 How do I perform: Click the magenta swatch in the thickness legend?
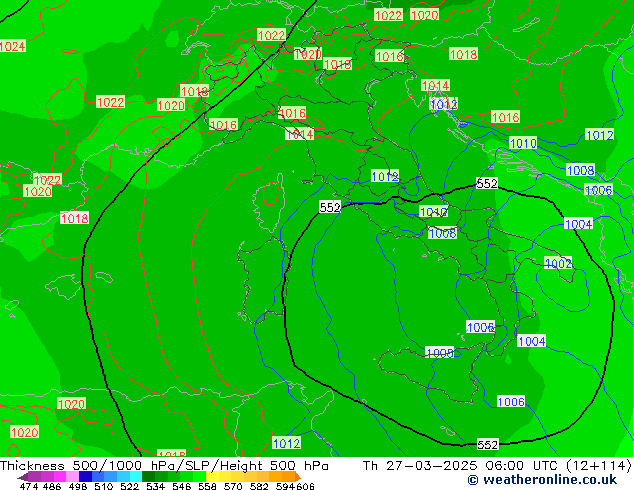tap(60, 477)
